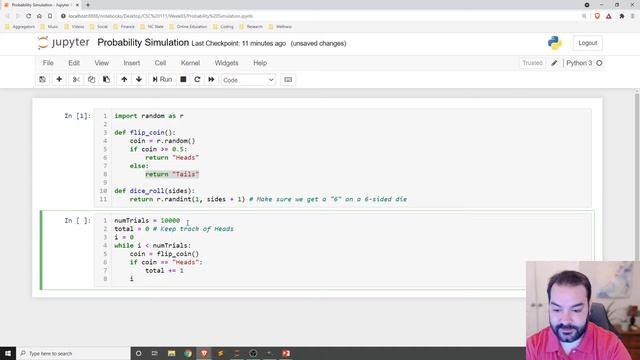Click the browser back arrow
Viewport: 640px width, 360px height.
[x=7, y=16]
